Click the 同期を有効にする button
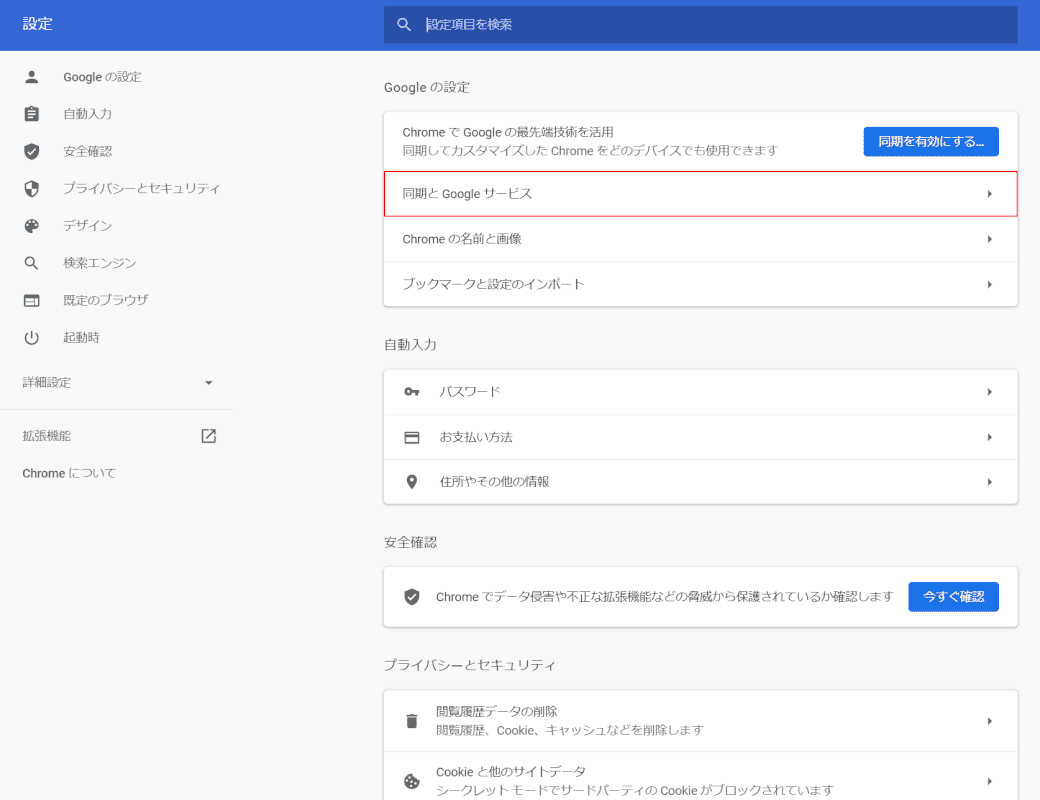Image resolution: width=1040 pixels, height=800 pixels. [931, 141]
